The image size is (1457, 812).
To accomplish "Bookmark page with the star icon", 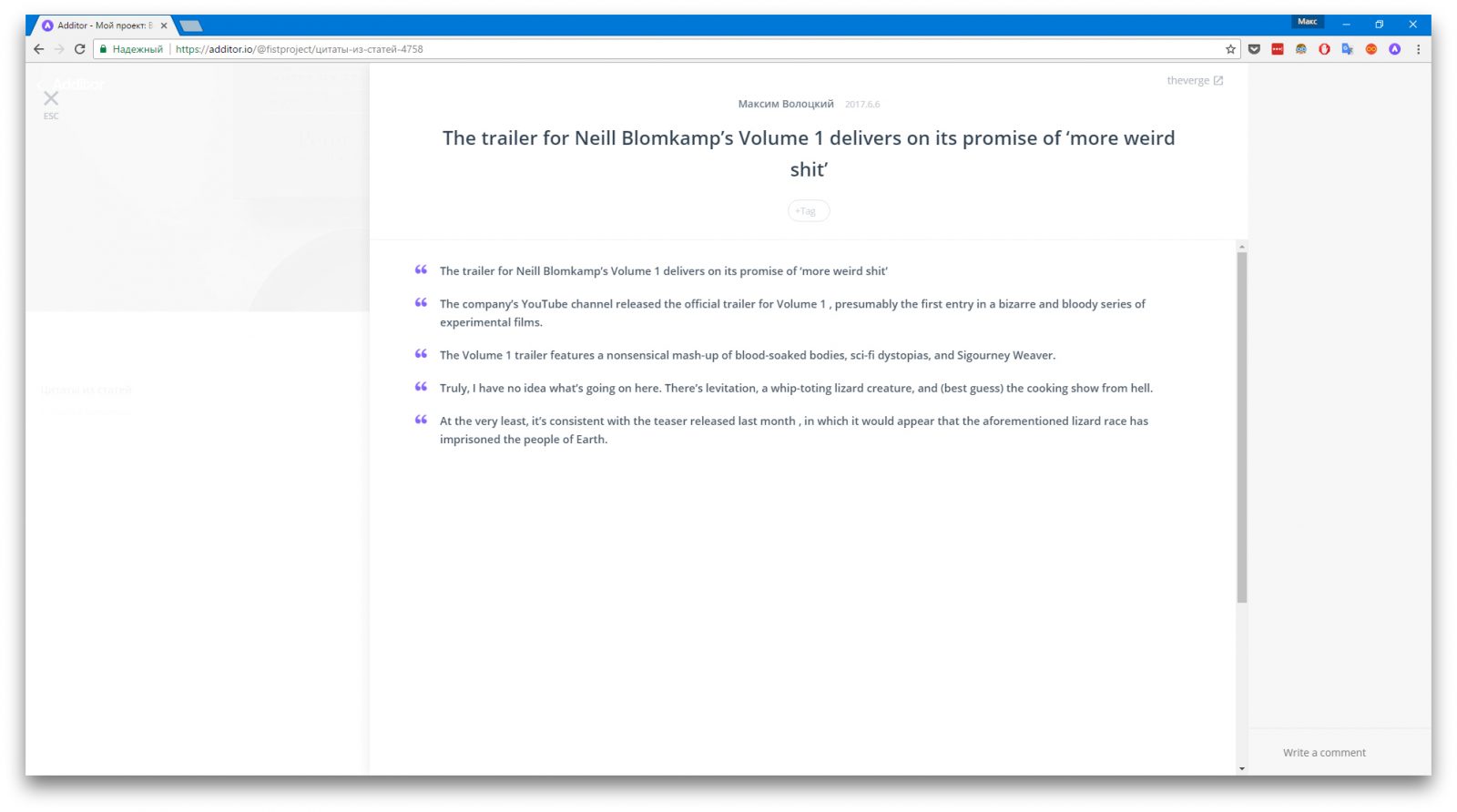I will pos(1230,49).
